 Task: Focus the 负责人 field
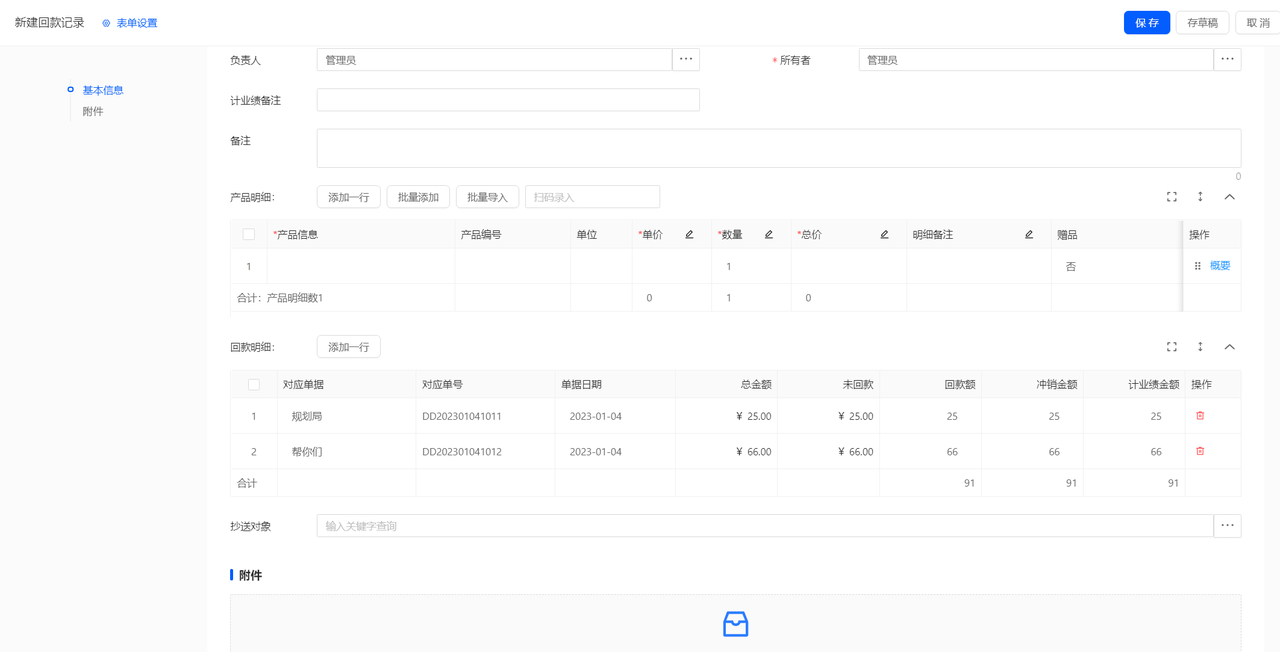click(494, 60)
